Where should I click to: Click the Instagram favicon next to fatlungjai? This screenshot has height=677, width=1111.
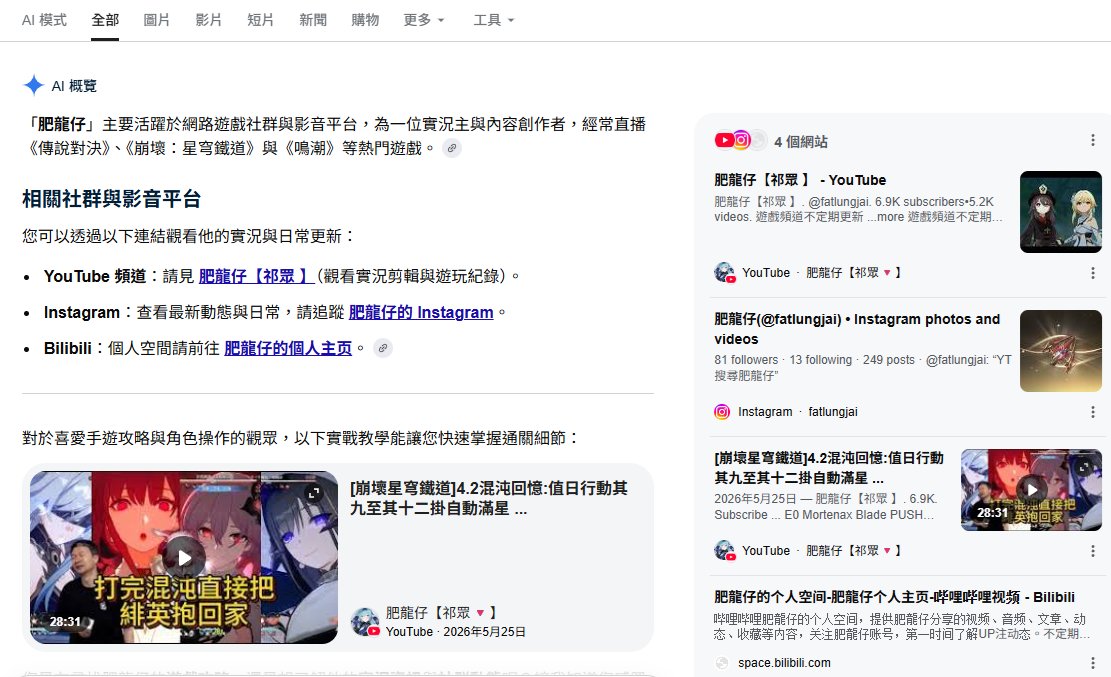722,412
